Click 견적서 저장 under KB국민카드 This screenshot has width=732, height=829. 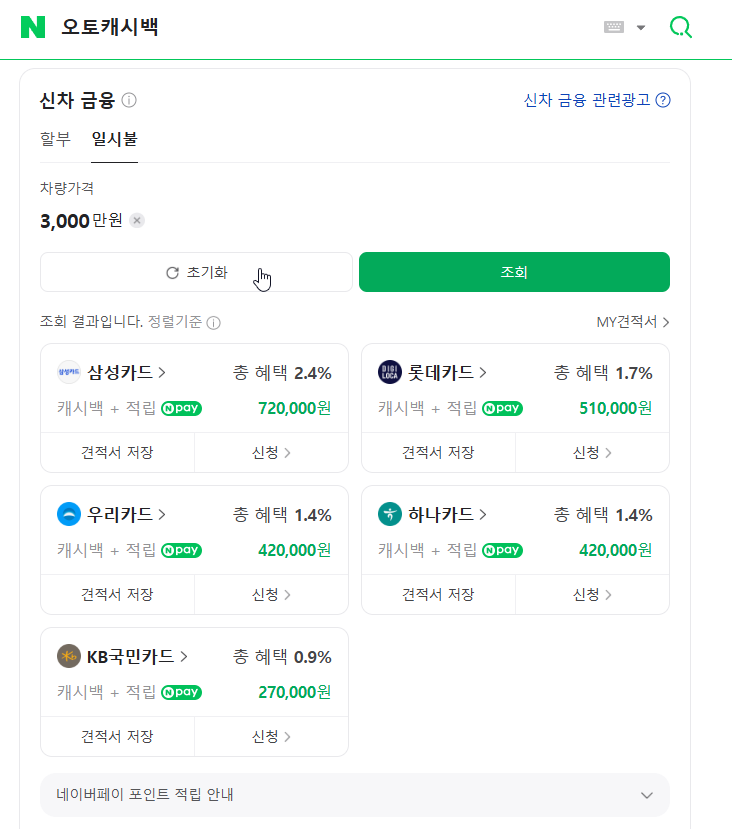click(117, 736)
